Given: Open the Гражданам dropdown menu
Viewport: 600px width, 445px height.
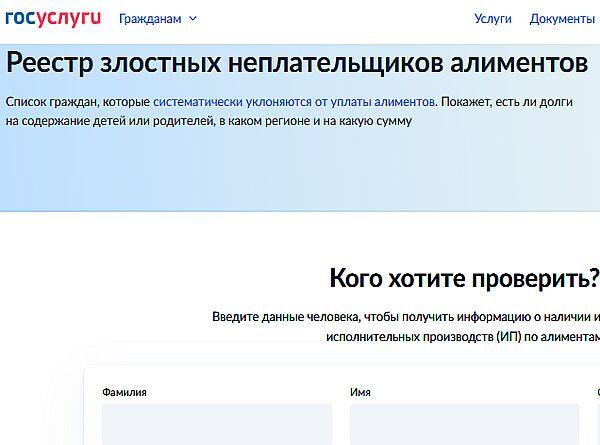Looking at the screenshot, I should click(x=150, y=18).
